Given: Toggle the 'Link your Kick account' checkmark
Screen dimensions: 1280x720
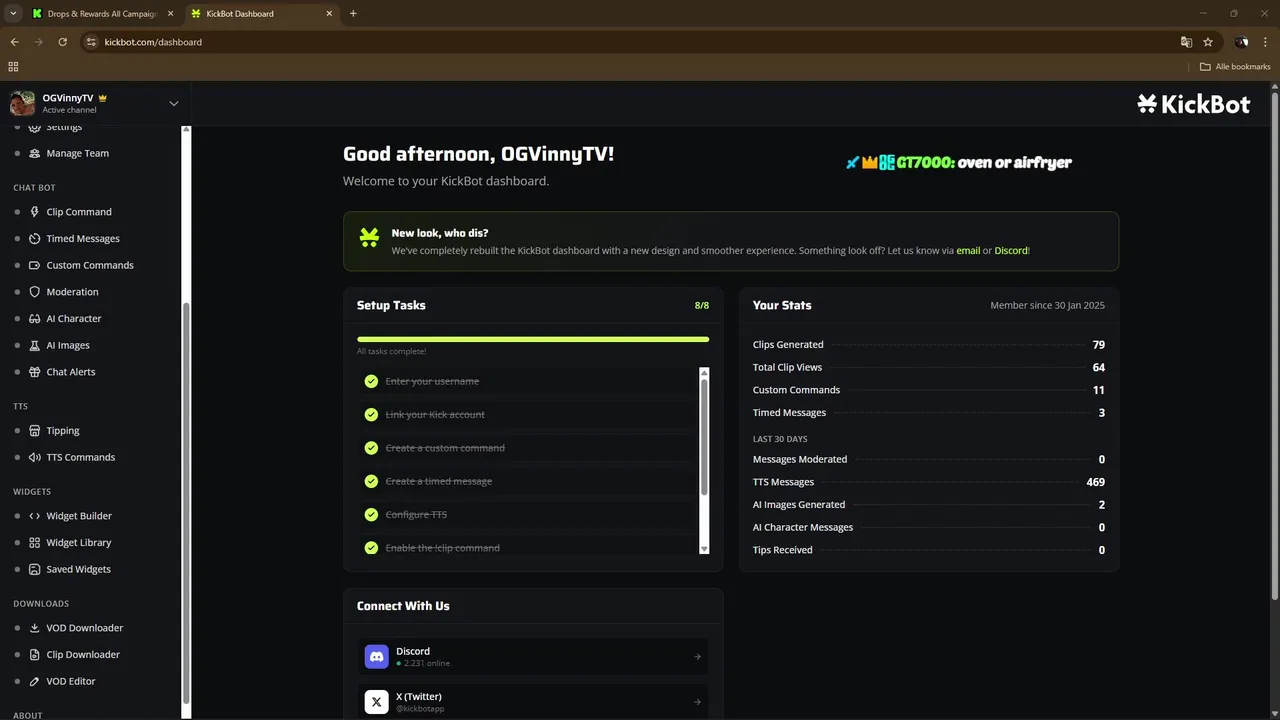Looking at the screenshot, I should [371, 415].
